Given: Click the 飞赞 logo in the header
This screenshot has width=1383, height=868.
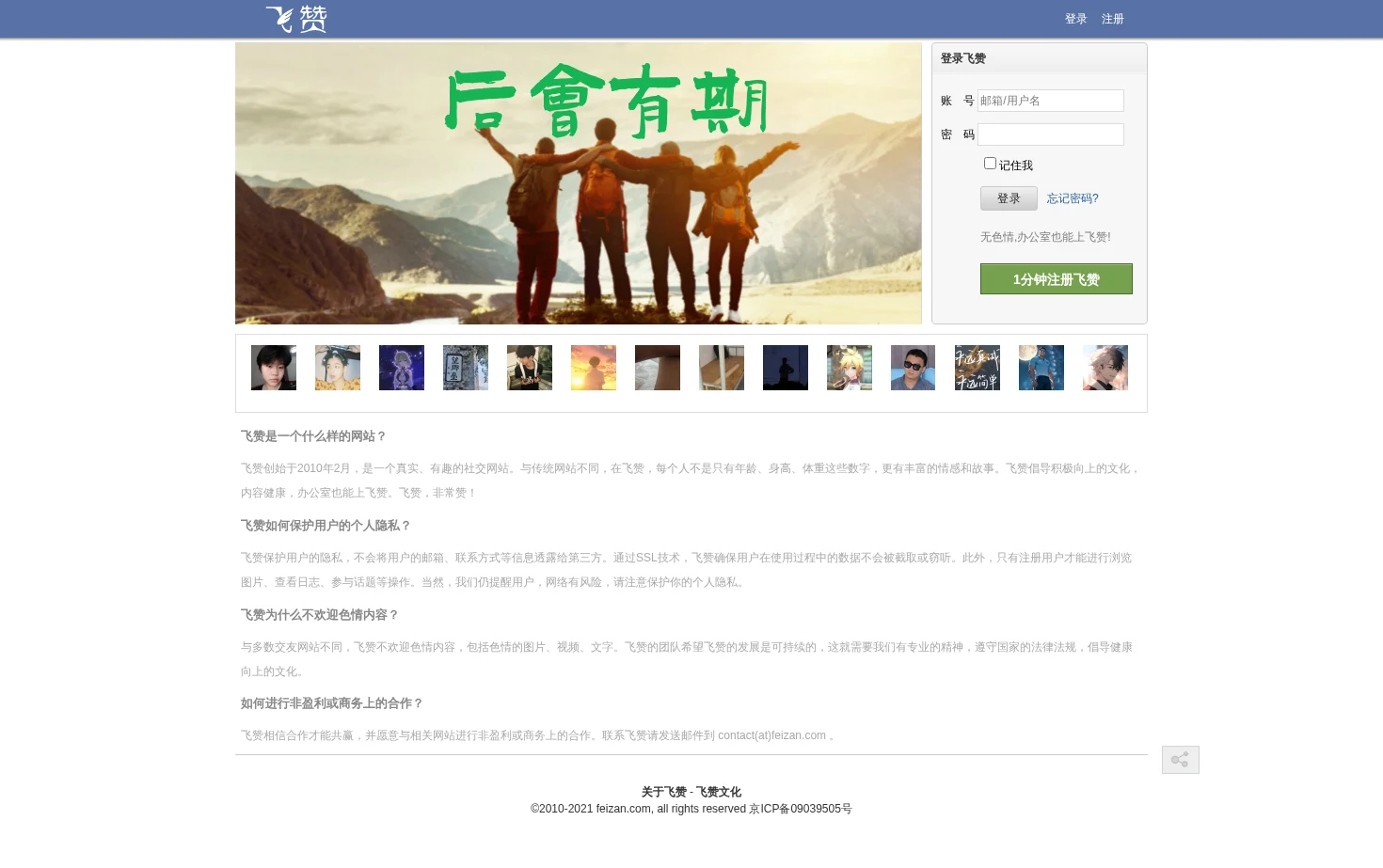Looking at the screenshot, I should click(x=296, y=20).
